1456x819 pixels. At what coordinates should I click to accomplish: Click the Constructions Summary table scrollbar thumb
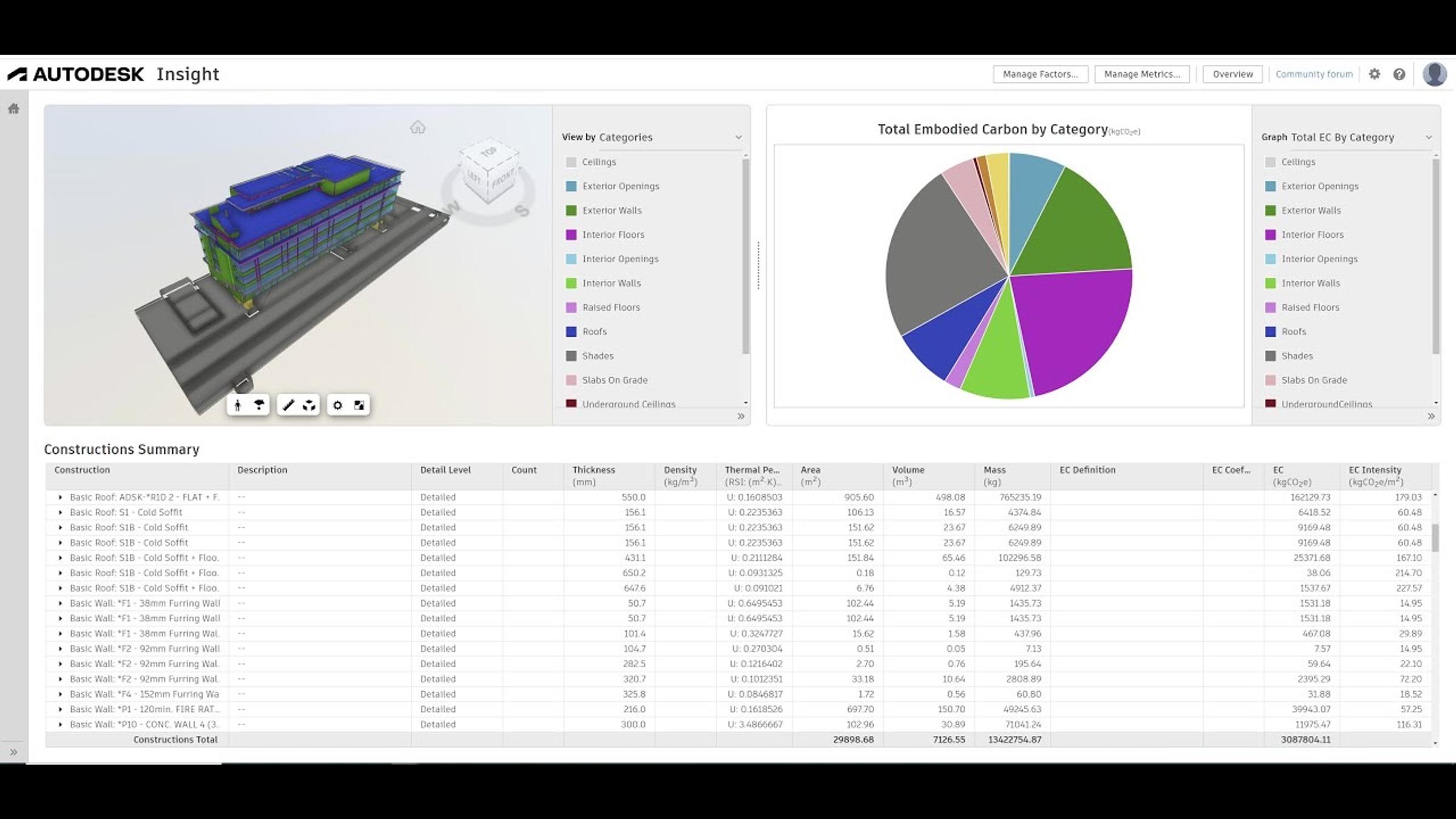[1435, 538]
